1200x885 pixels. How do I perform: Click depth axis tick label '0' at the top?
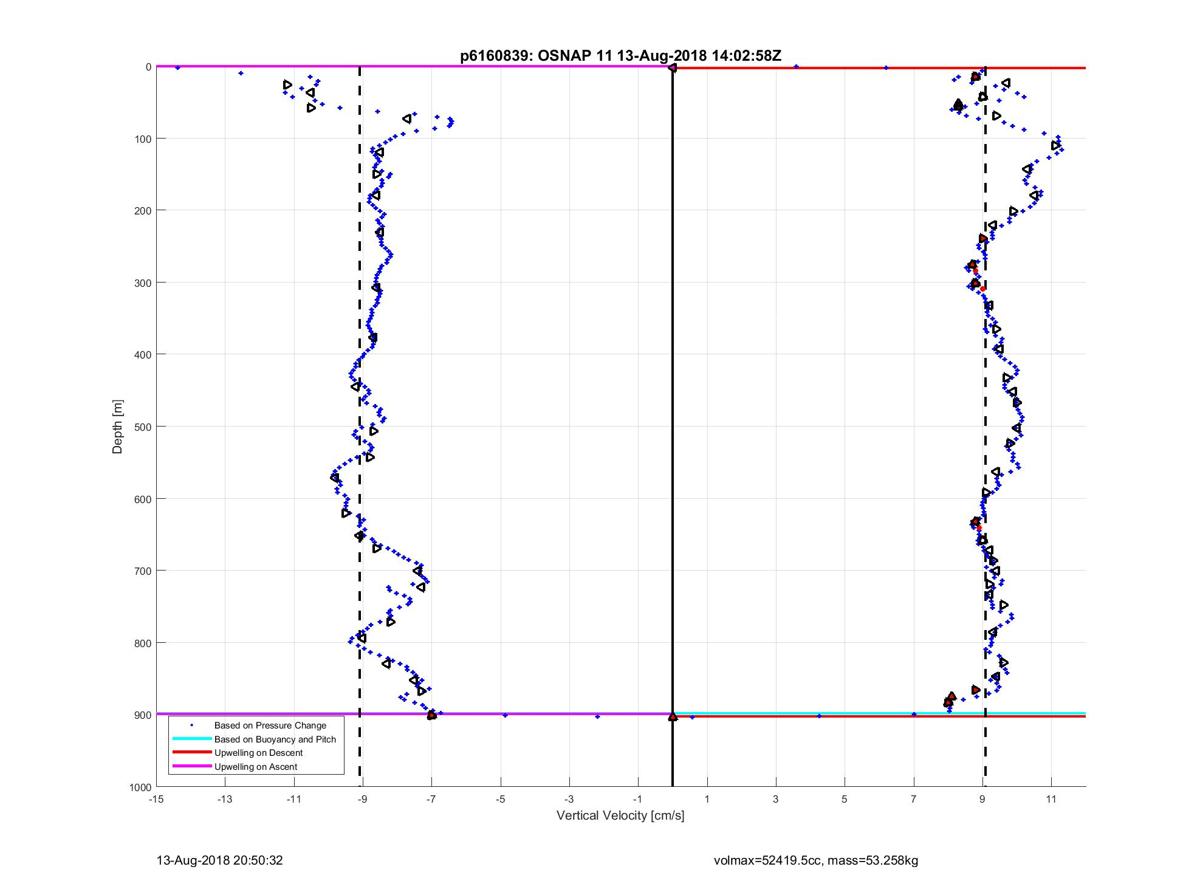(x=147, y=66)
